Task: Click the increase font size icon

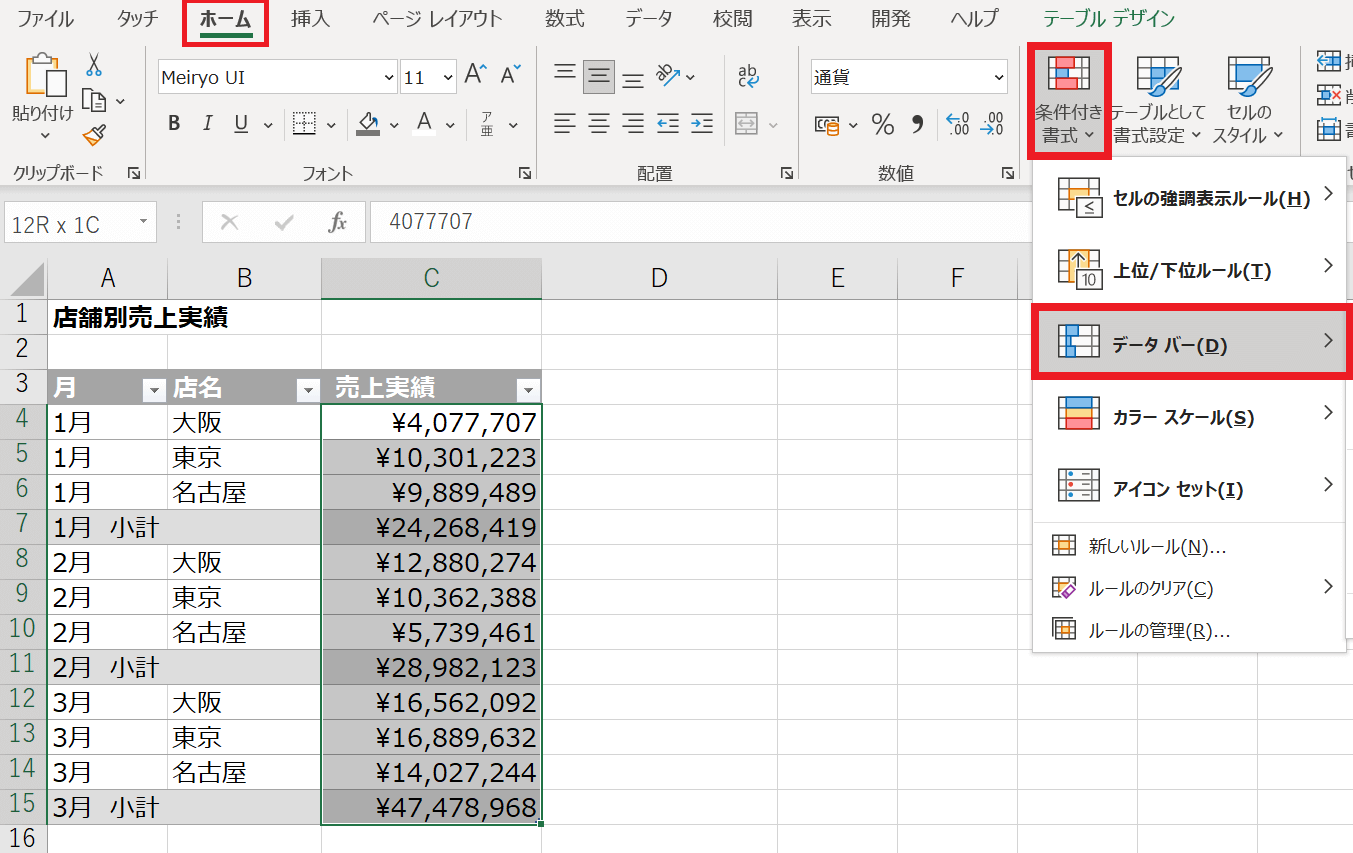Action: (475, 76)
